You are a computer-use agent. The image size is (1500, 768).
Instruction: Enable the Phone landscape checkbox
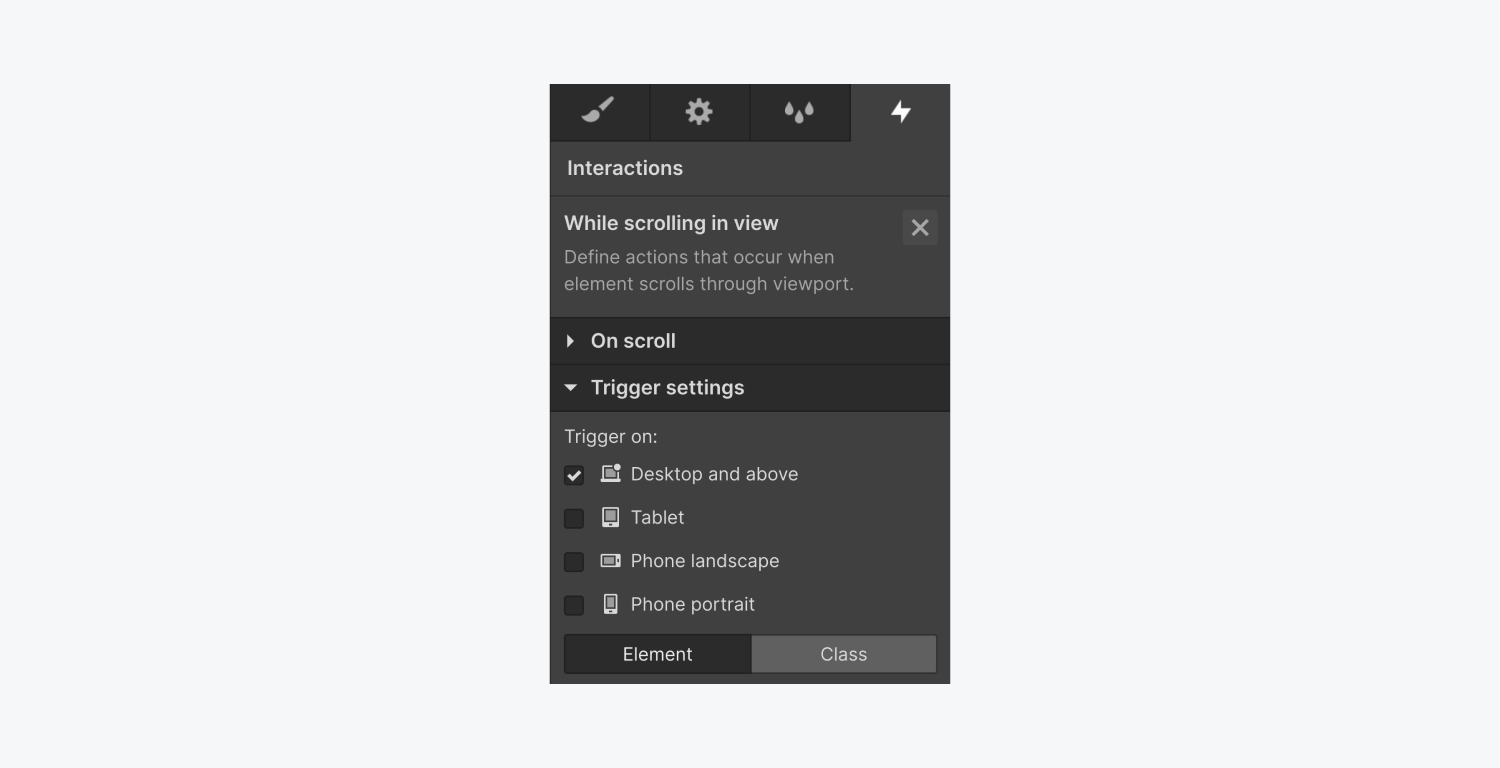pos(574,562)
